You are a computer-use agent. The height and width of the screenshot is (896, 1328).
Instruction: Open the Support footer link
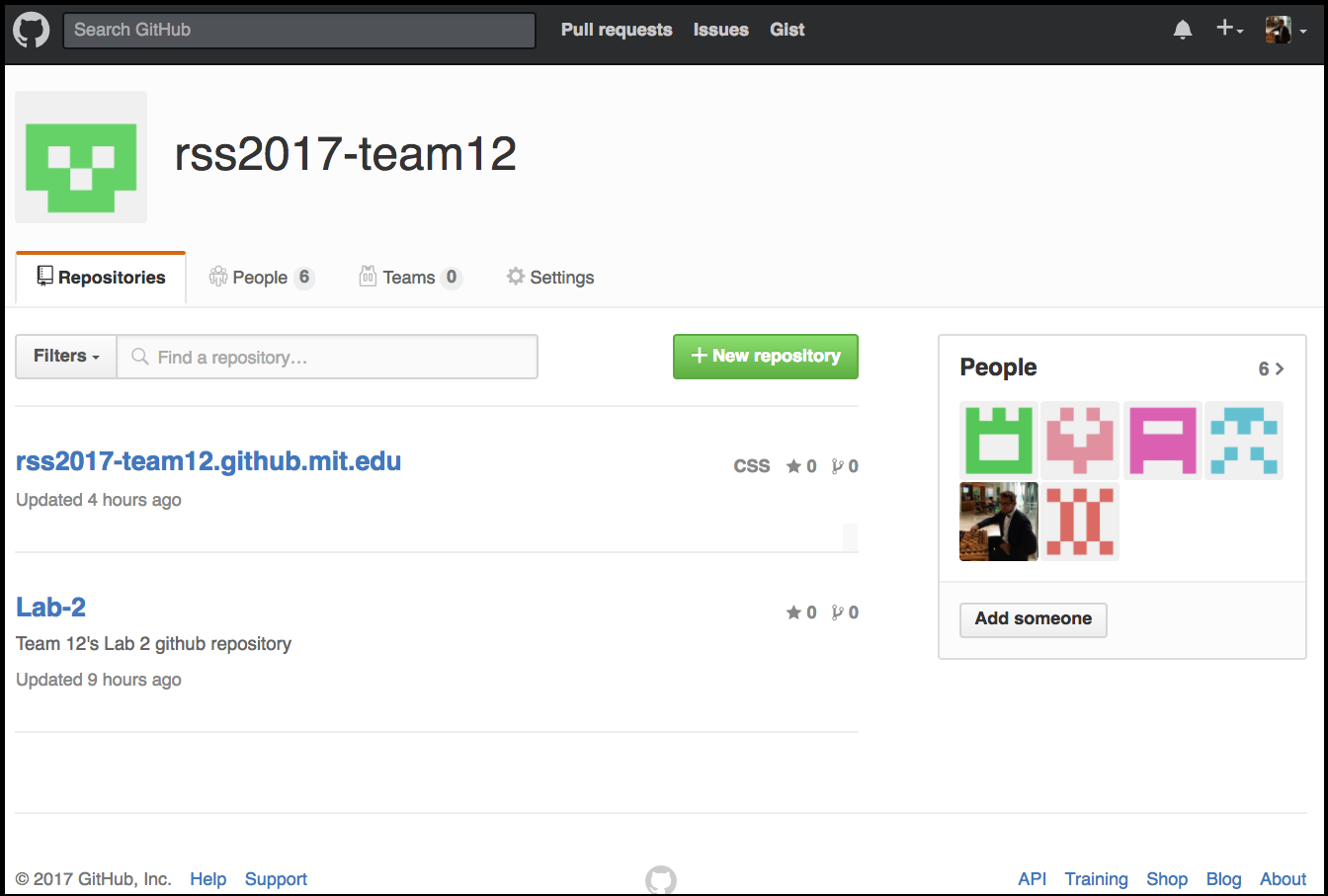pos(276,879)
